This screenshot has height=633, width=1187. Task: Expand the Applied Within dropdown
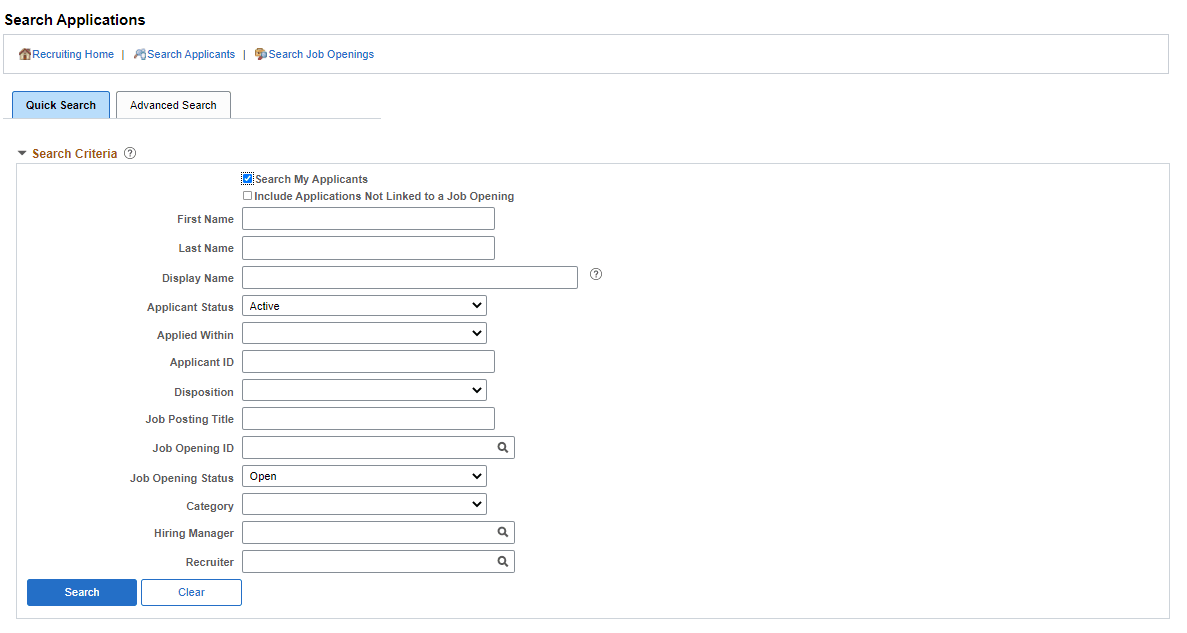tap(364, 334)
